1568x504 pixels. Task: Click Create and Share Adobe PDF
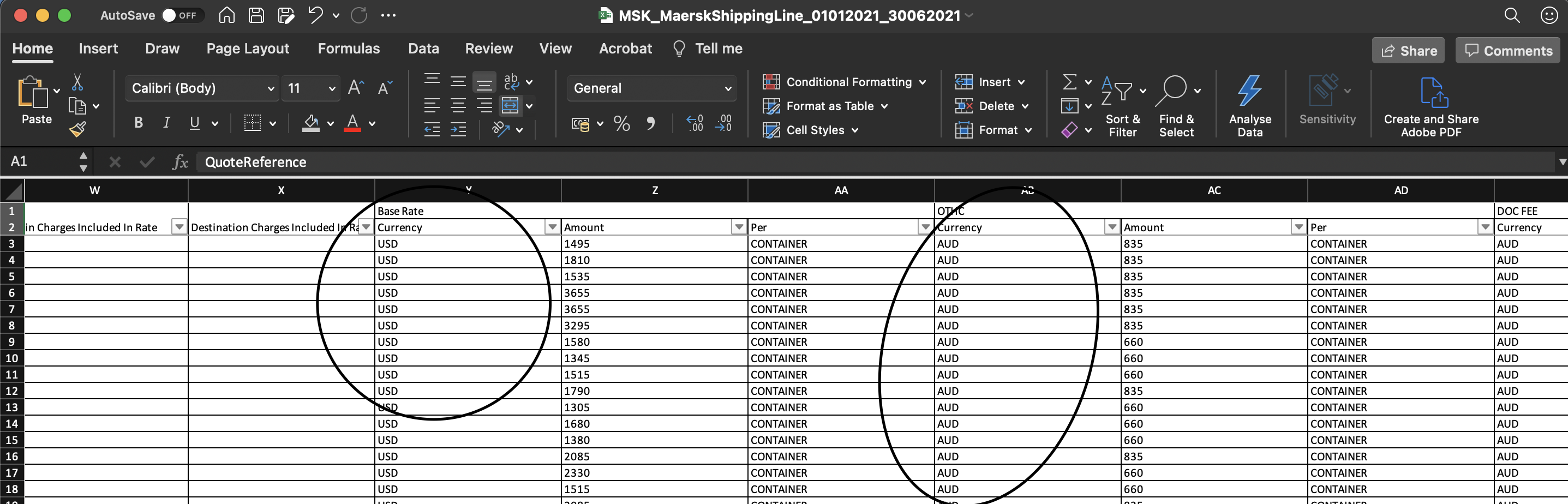pos(1431,106)
